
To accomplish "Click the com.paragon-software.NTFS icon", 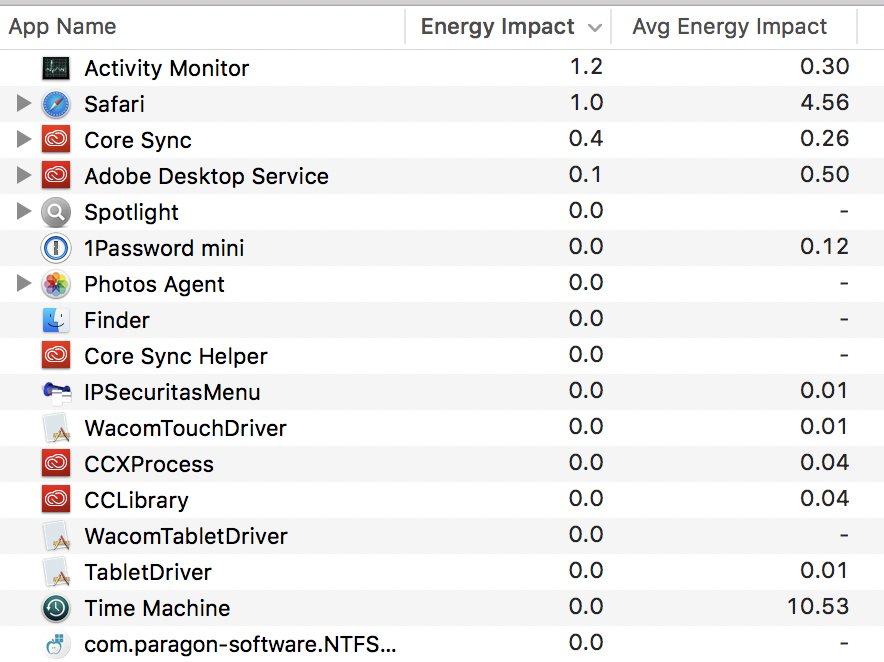I will (56, 645).
